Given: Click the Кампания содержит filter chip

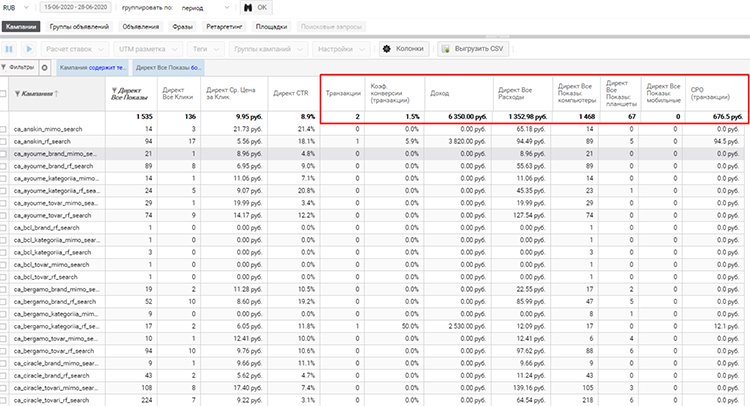Looking at the screenshot, I should click(92, 67).
